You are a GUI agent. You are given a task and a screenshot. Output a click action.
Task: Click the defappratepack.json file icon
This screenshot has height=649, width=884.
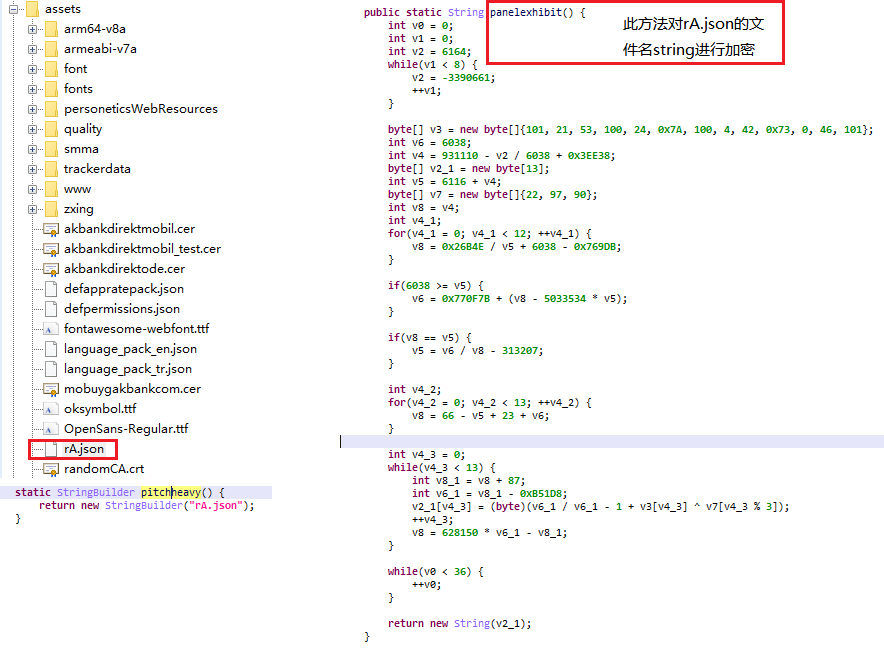(51, 289)
